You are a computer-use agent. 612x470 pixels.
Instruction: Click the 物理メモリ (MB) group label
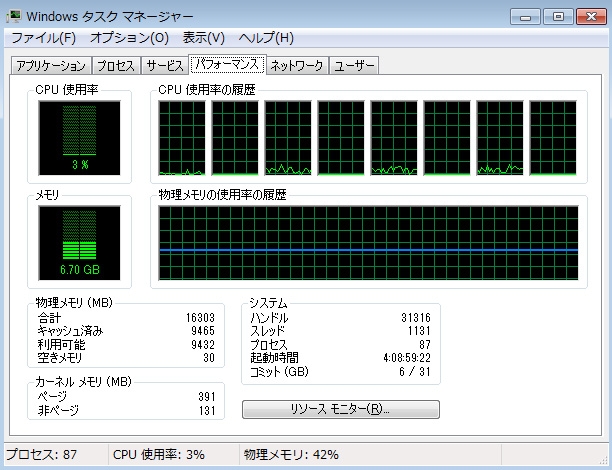coord(74,302)
